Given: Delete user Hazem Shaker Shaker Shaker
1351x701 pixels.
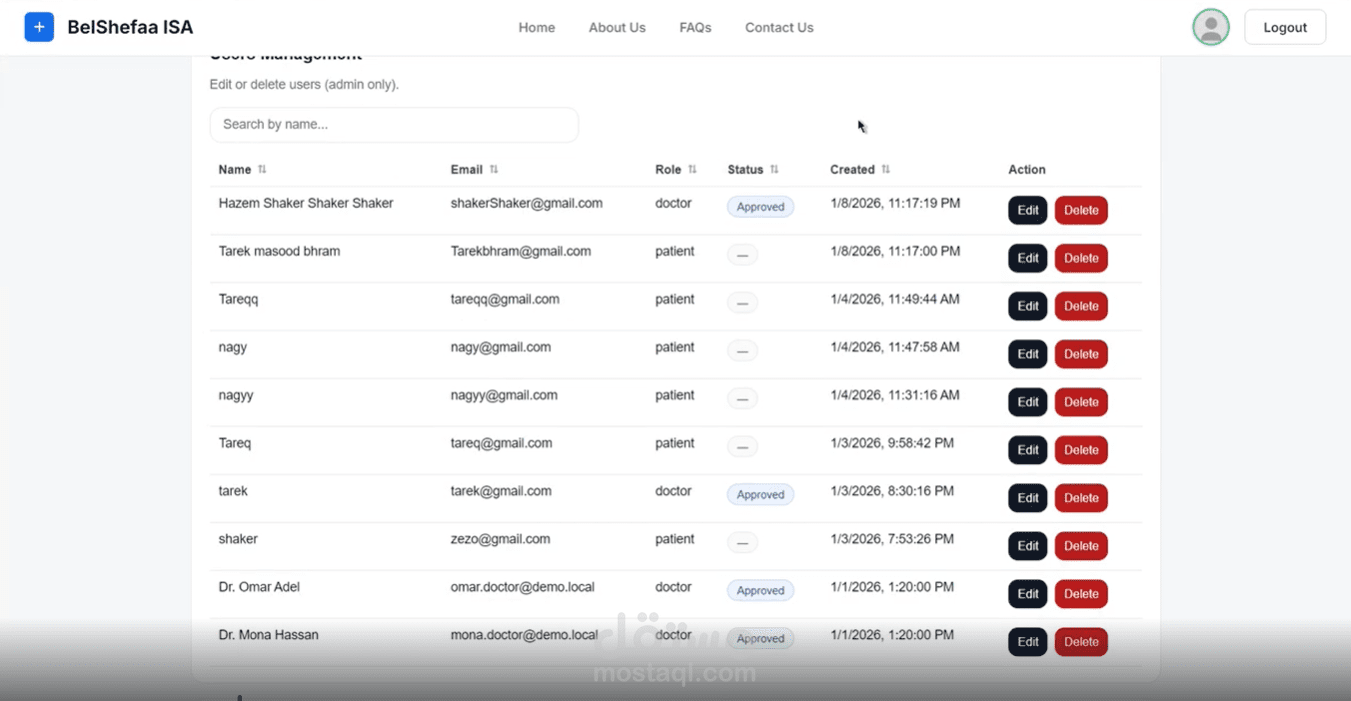Looking at the screenshot, I should click(x=1081, y=210).
